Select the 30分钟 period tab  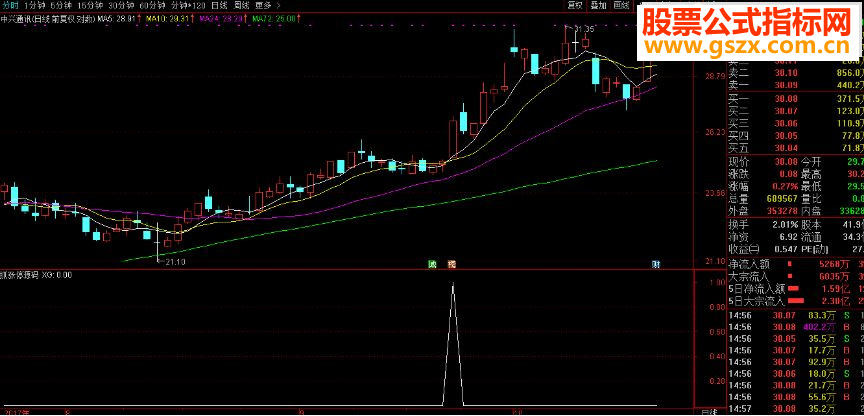click(x=121, y=6)
